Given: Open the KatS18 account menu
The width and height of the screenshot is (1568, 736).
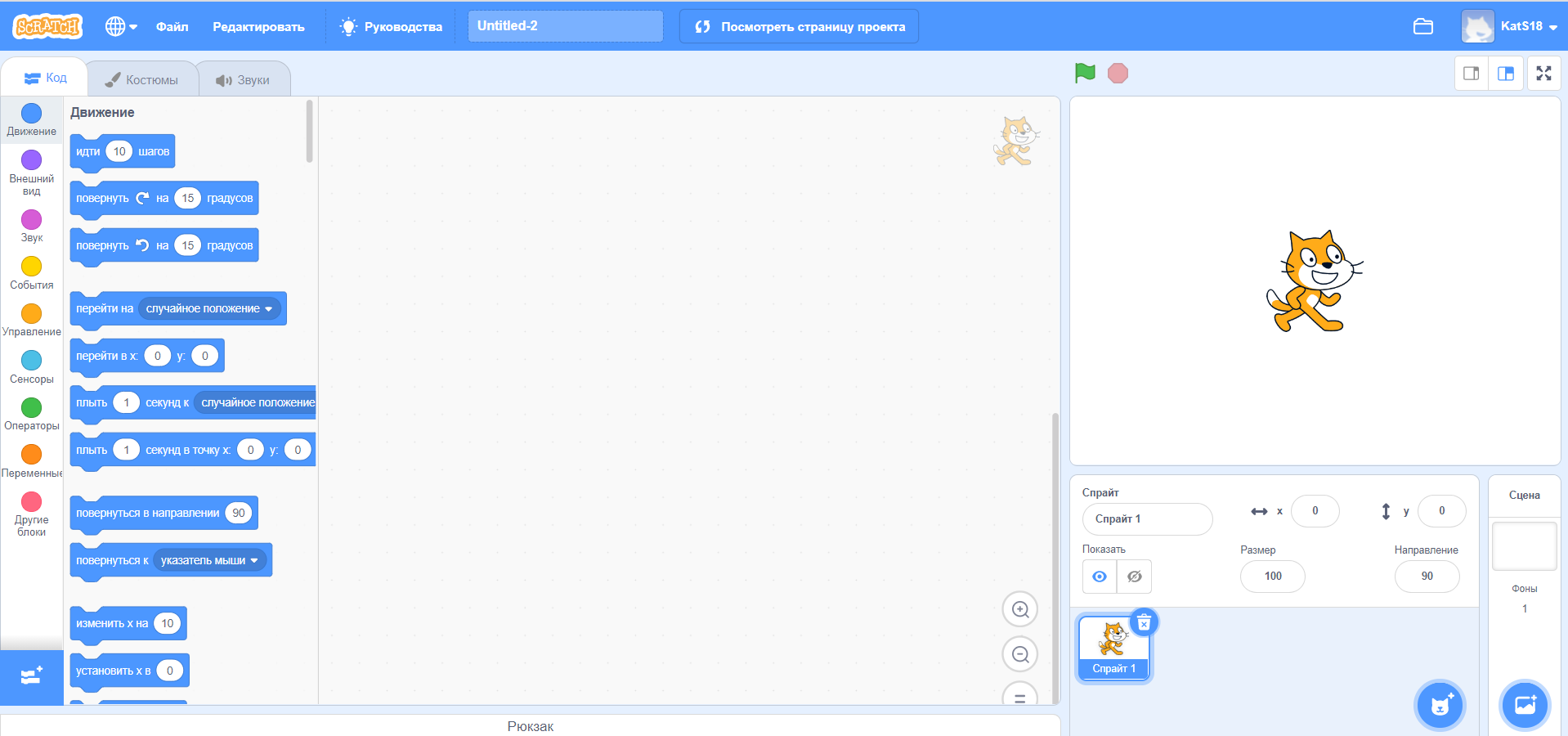Looking at the screenshot, I should pyautogui.click(x=1509, y=26).
